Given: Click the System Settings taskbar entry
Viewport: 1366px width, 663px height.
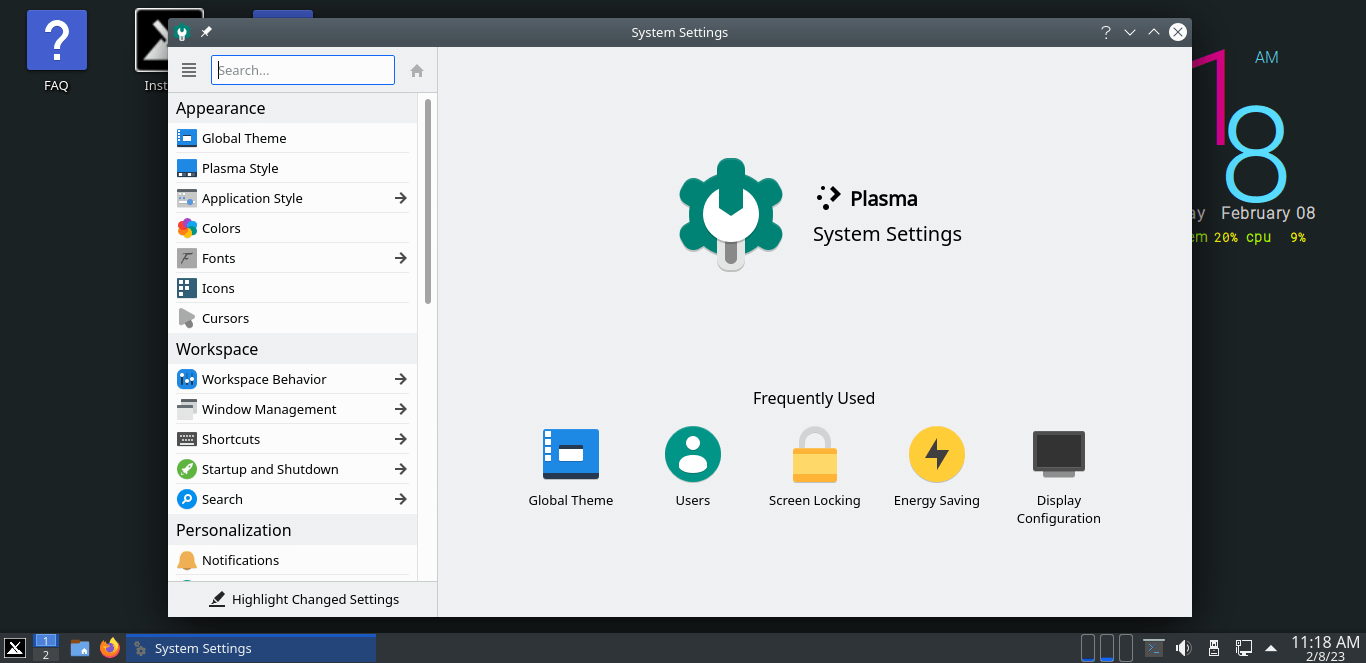Looking at the screenshot, I should click(x=251, y=648).
